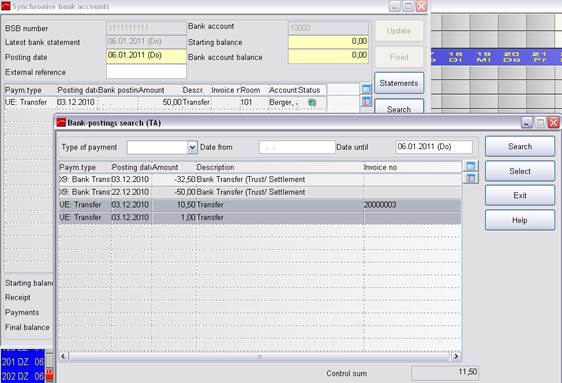Click the Amount column header in Bank-postings search
The width and height of the screenshot is (562, 383).
[174, 167]
